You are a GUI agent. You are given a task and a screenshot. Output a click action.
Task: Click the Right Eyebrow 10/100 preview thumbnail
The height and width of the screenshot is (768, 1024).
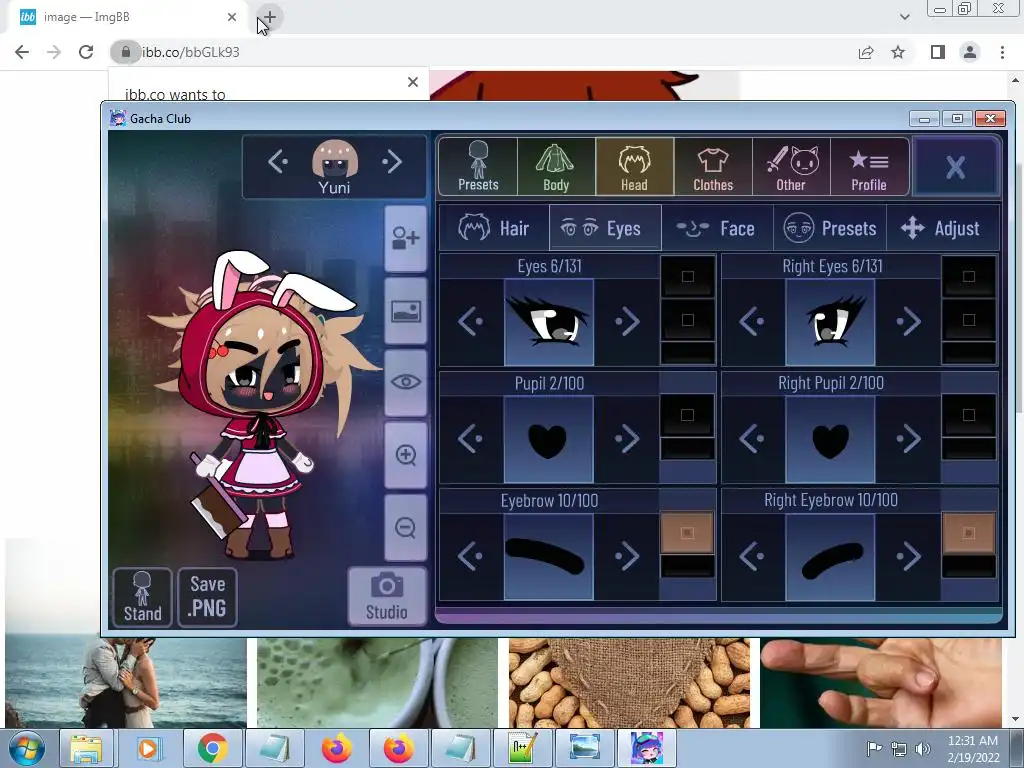[x=830, y=556]
